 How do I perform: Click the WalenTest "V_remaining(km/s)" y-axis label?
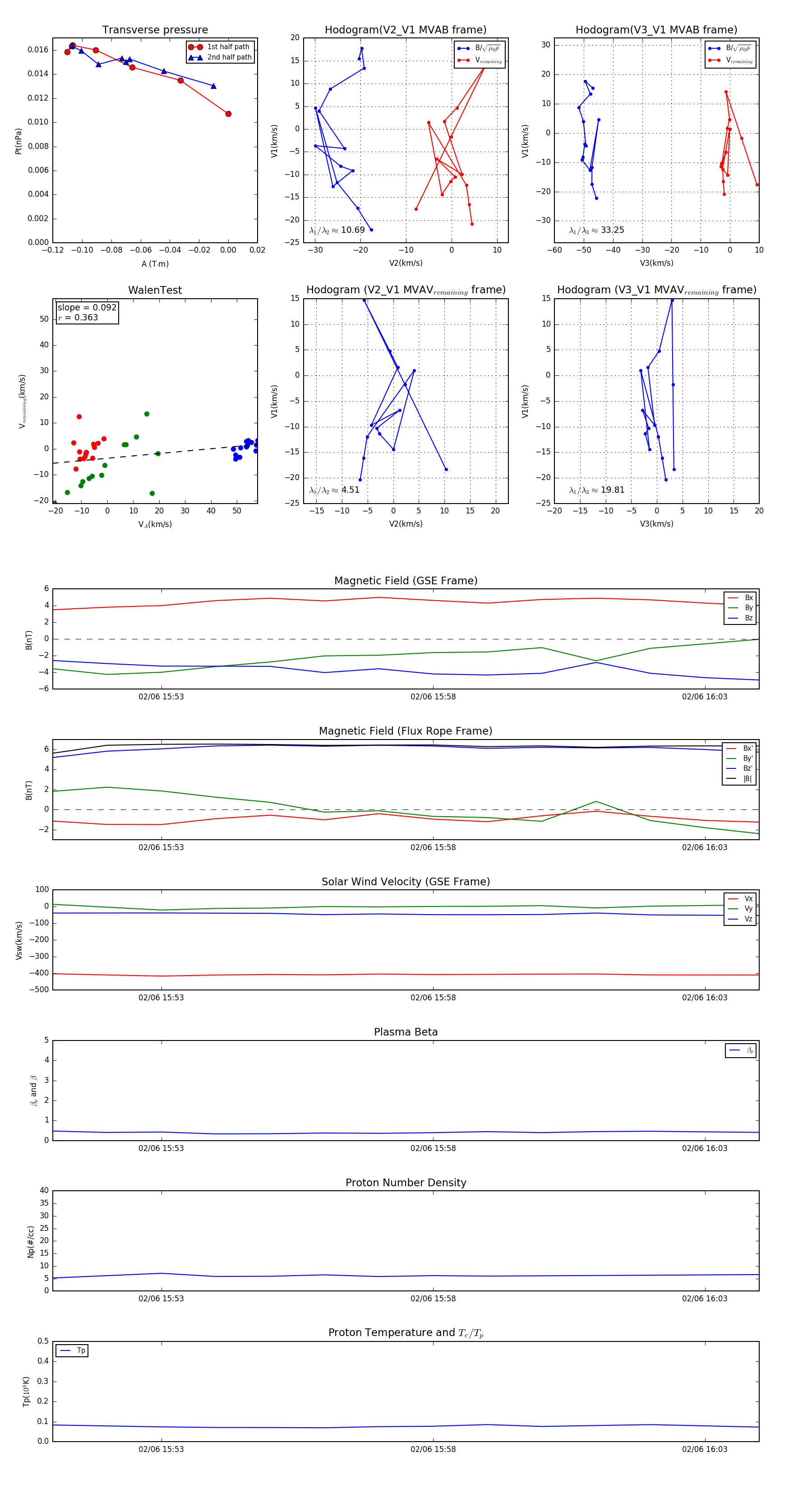click(23, 401)
